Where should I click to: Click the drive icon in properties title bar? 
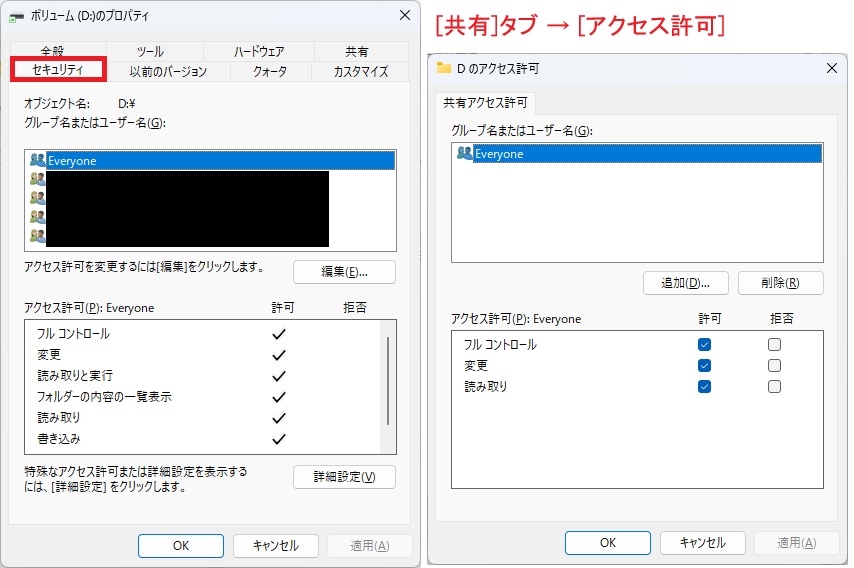tap(16, 16)
